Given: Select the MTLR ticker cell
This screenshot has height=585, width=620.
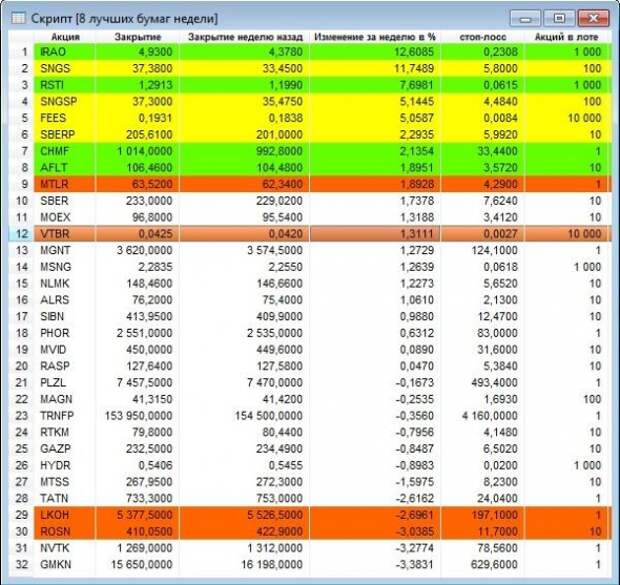Looking at the screenshot, I should coord(65,184).
